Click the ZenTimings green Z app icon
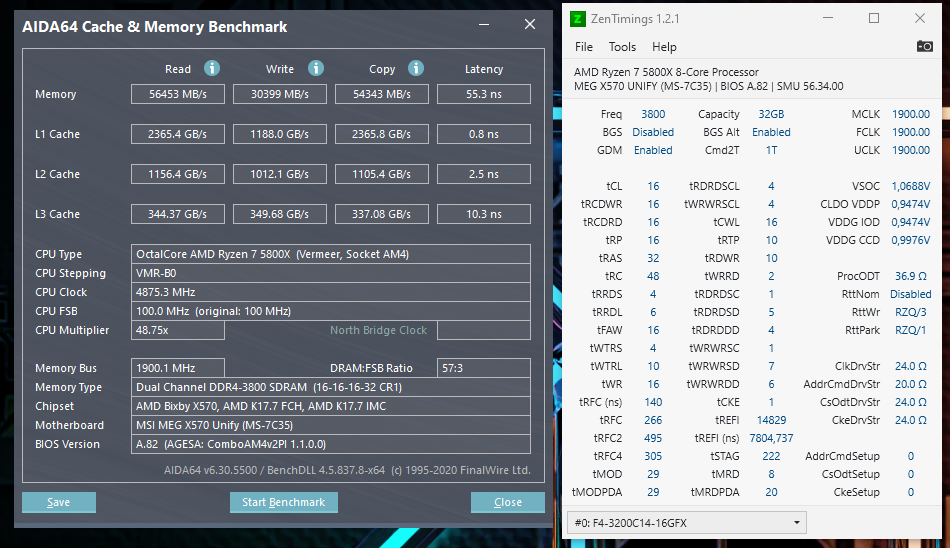Screen dimensions: 950x548 (x=577, y=19)
